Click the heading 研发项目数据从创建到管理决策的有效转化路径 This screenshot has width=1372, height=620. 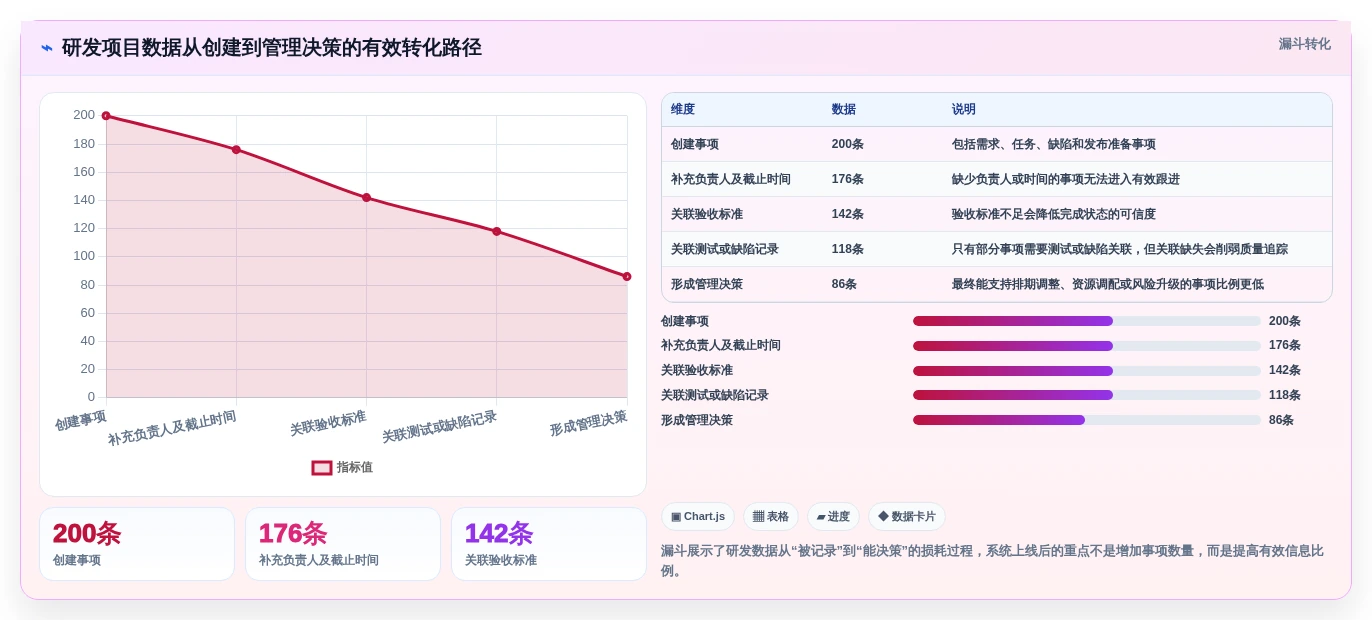coord(272,48)
